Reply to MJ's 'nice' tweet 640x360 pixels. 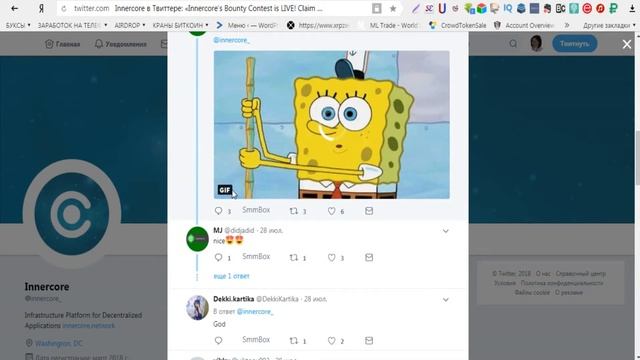pos(219,257)
